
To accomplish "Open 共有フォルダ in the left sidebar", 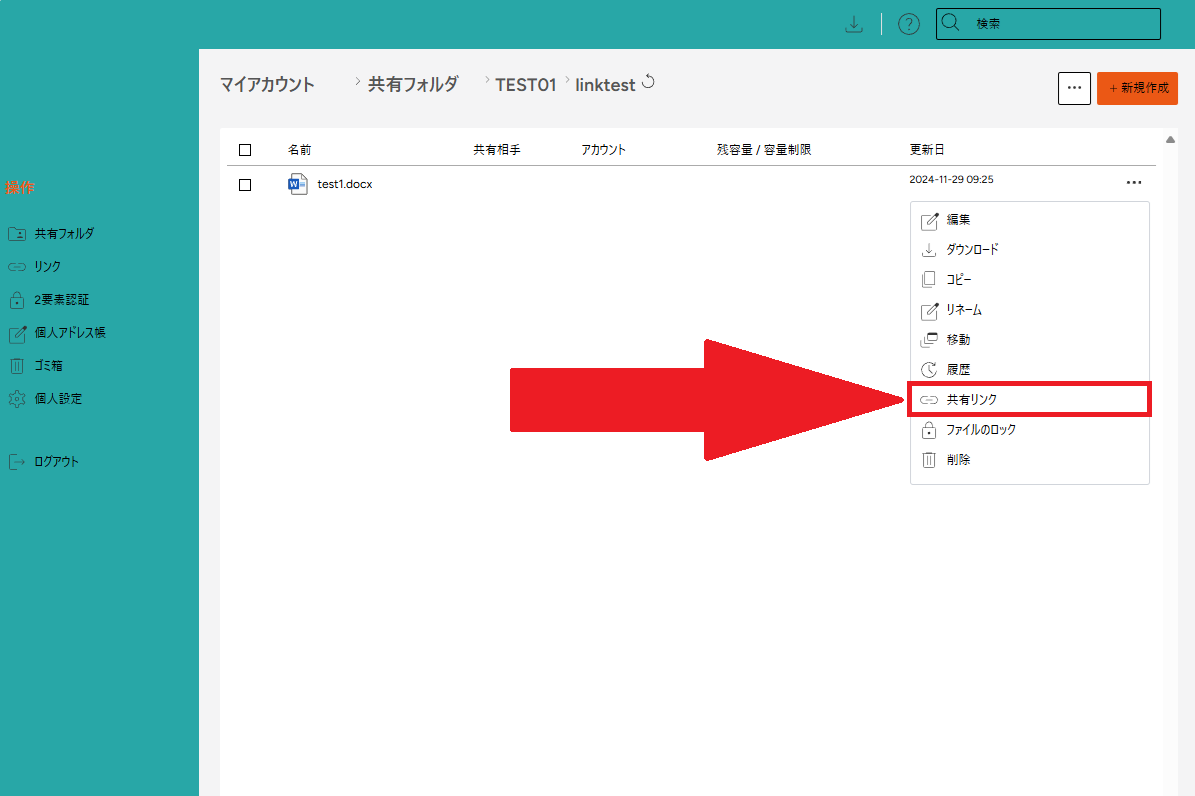I will pyautogui.click(x=63, y=234).
